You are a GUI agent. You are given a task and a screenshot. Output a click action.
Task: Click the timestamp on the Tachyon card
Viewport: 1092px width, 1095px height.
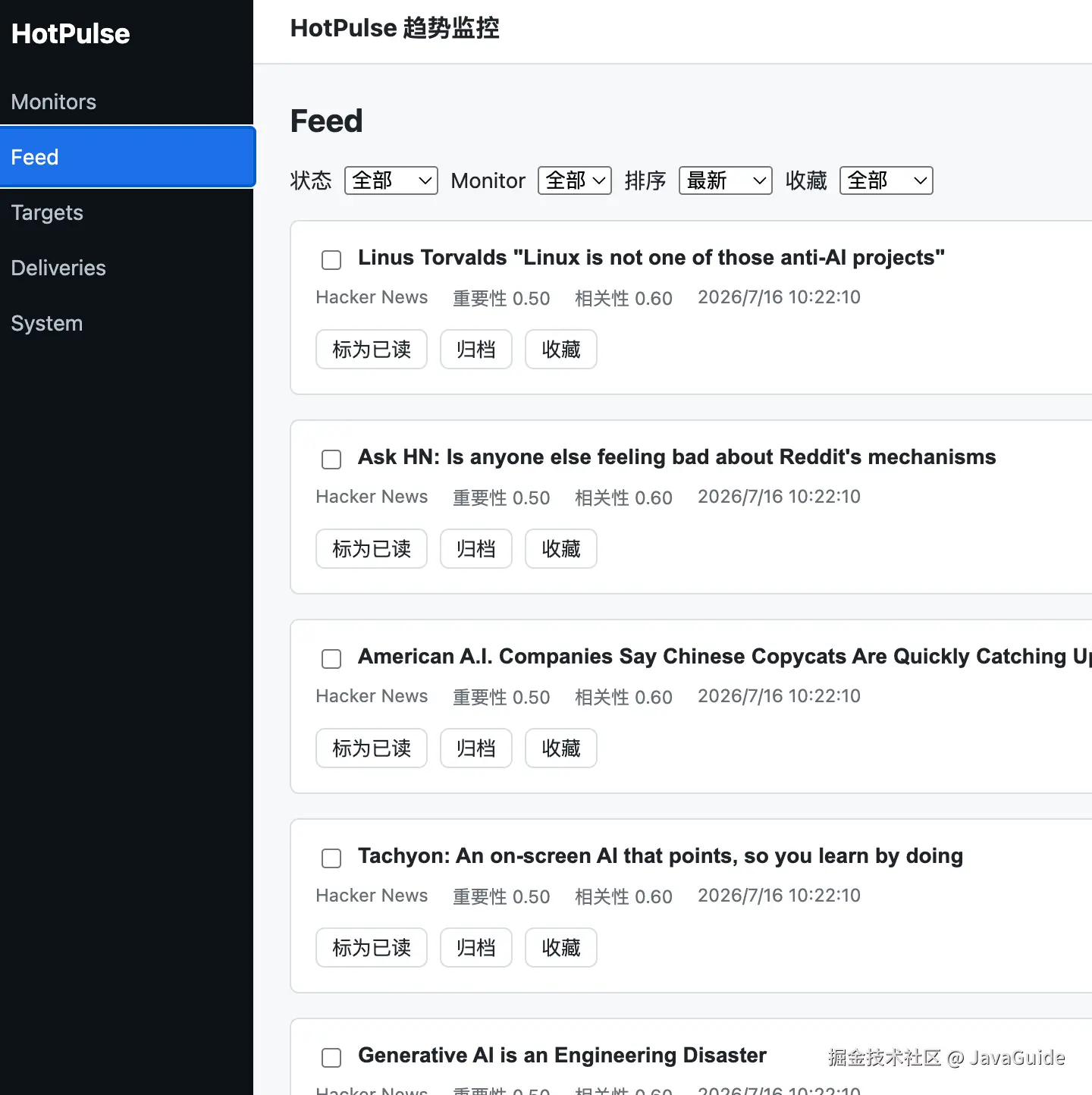click(x=779, y=896)
